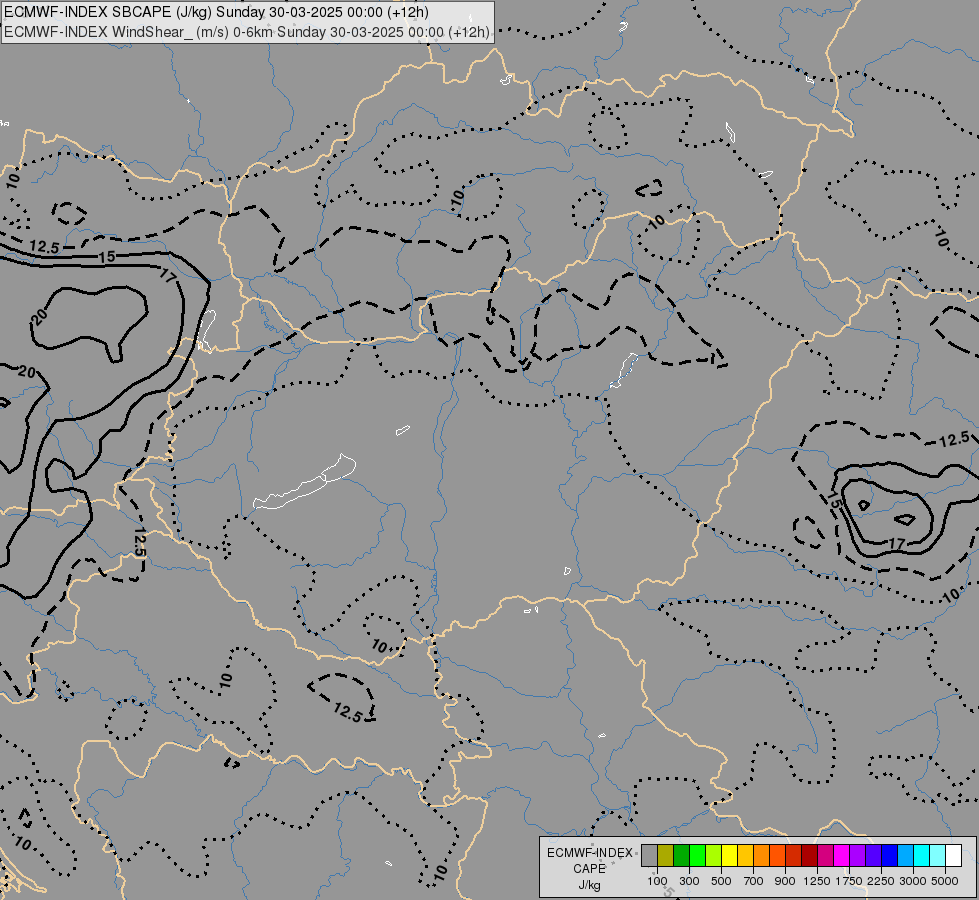Pick the sky blue swatch left of 3000 tick
This screenshot has height=900, width=979.
coord(905,856)
